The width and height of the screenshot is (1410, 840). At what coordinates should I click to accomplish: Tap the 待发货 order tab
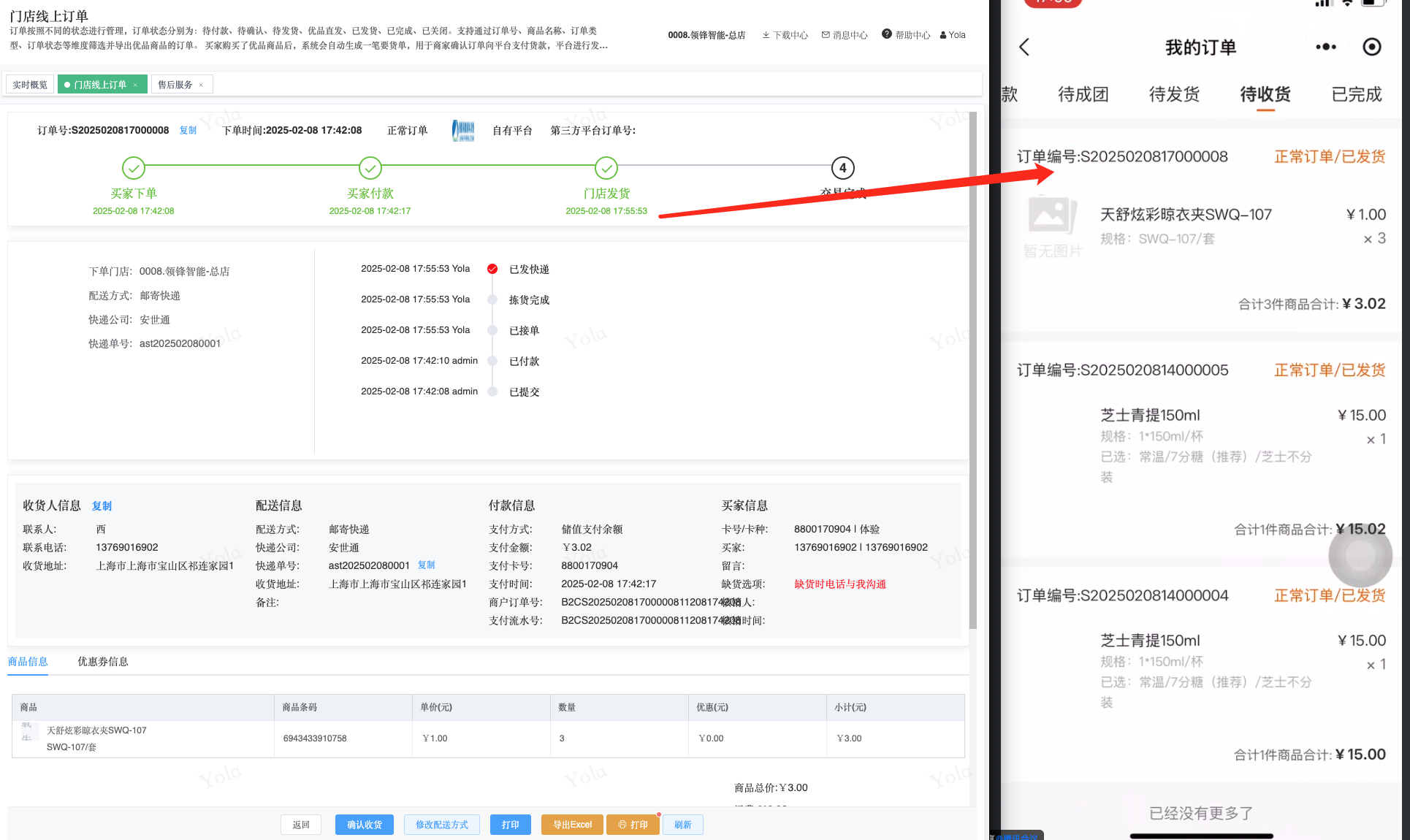point(1174,94)
